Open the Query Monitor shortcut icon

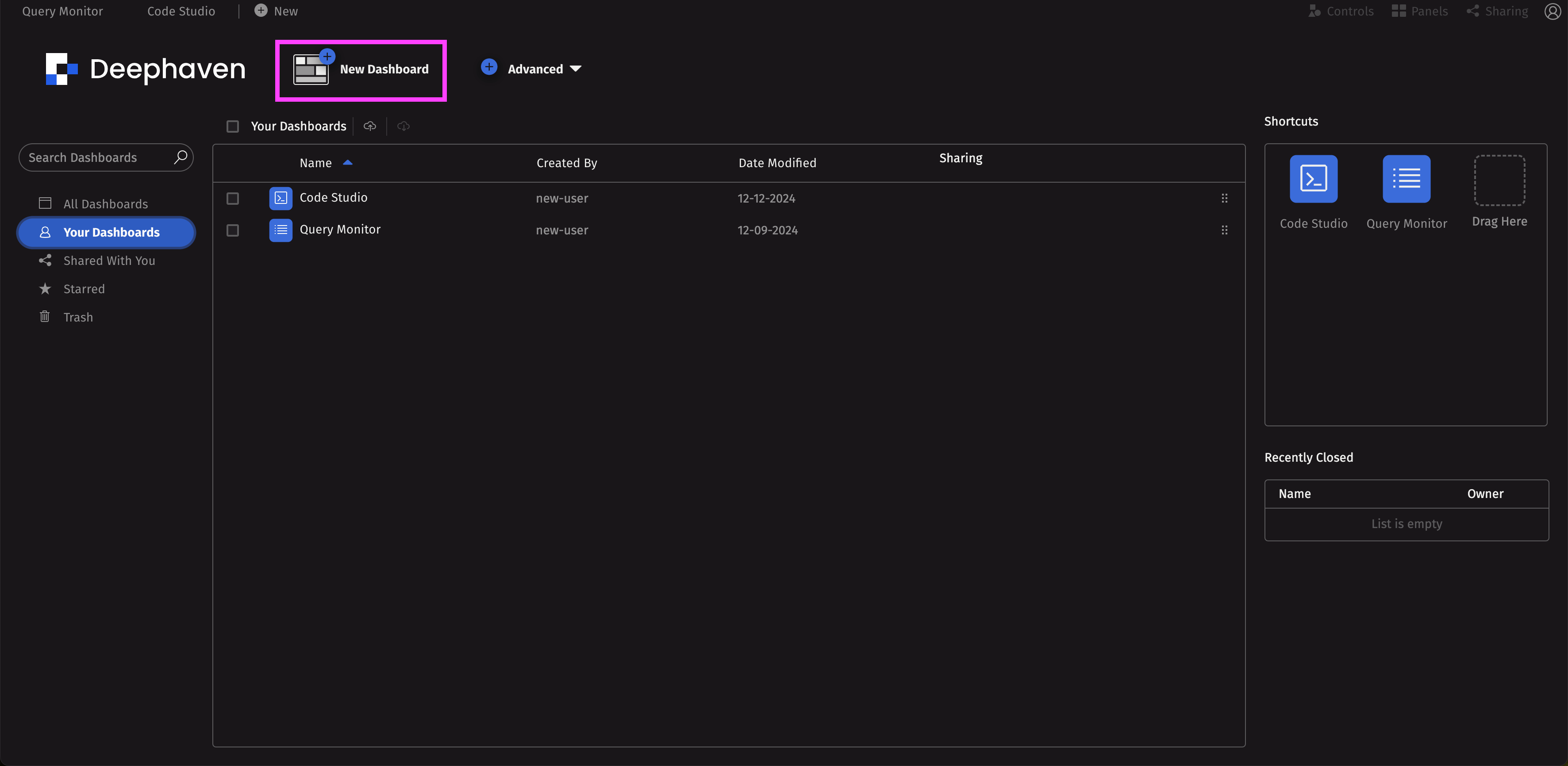click(x=1406, y=179)
